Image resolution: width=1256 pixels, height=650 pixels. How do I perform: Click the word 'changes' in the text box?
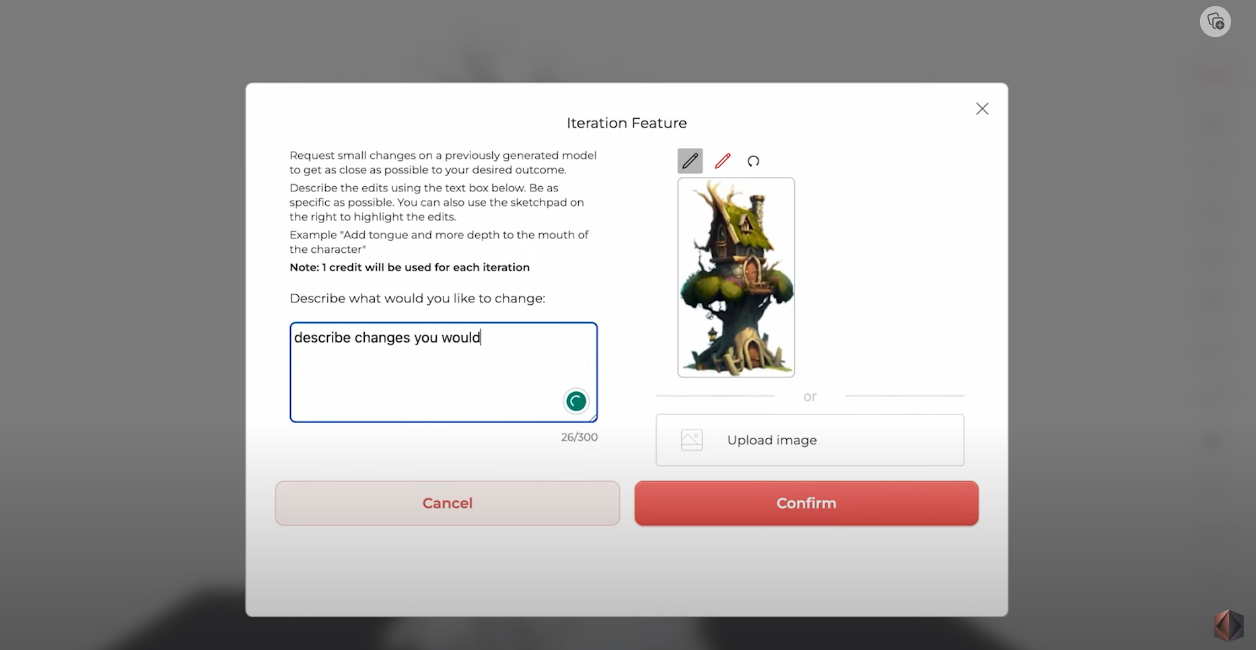382,338
